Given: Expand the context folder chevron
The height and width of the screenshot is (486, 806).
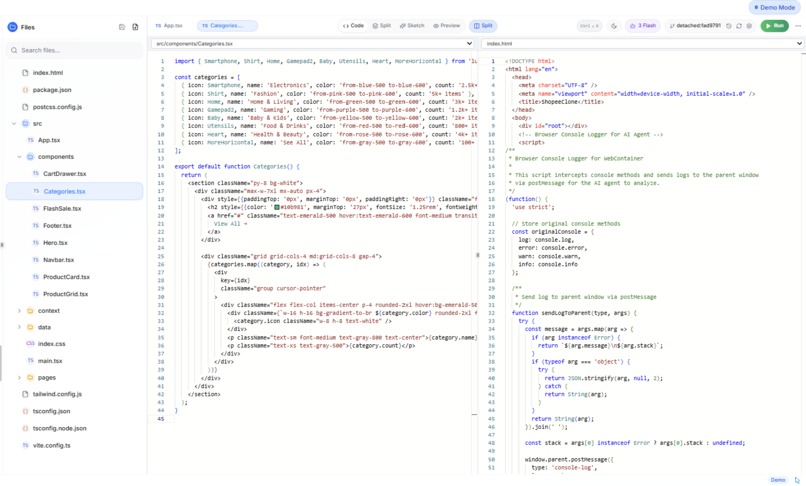Looking at the screenshot, I should (x=20, y=311).
